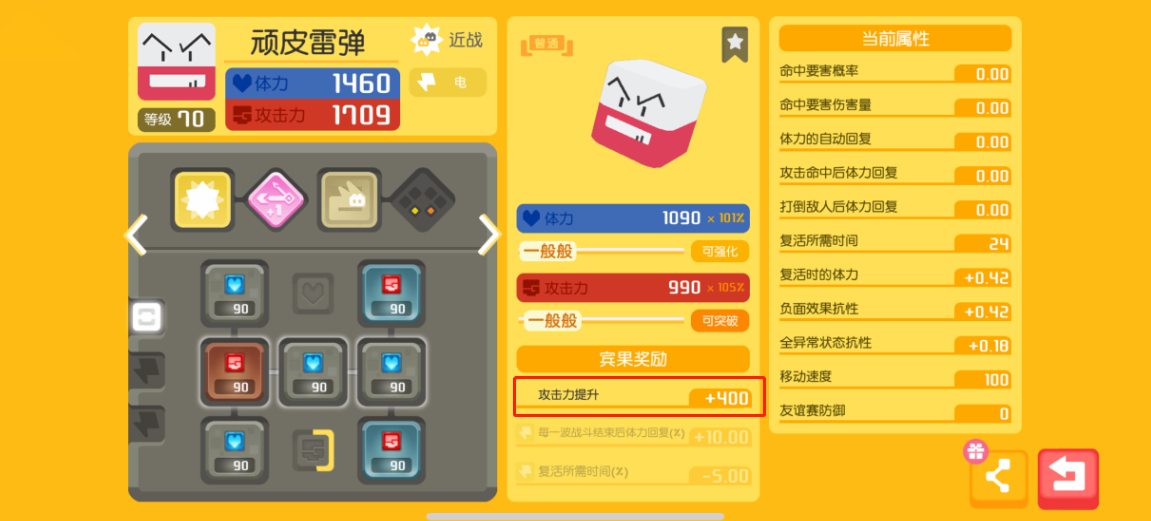Expand the 宾果奖励 header

633,359
